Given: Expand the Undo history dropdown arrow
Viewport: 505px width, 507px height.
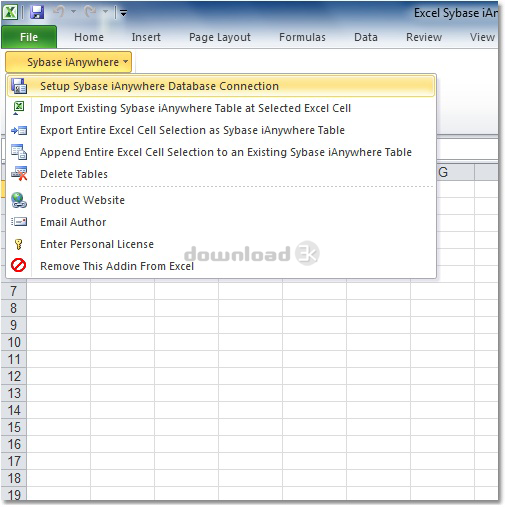Looking at the screenshot, I should [73, 12].
